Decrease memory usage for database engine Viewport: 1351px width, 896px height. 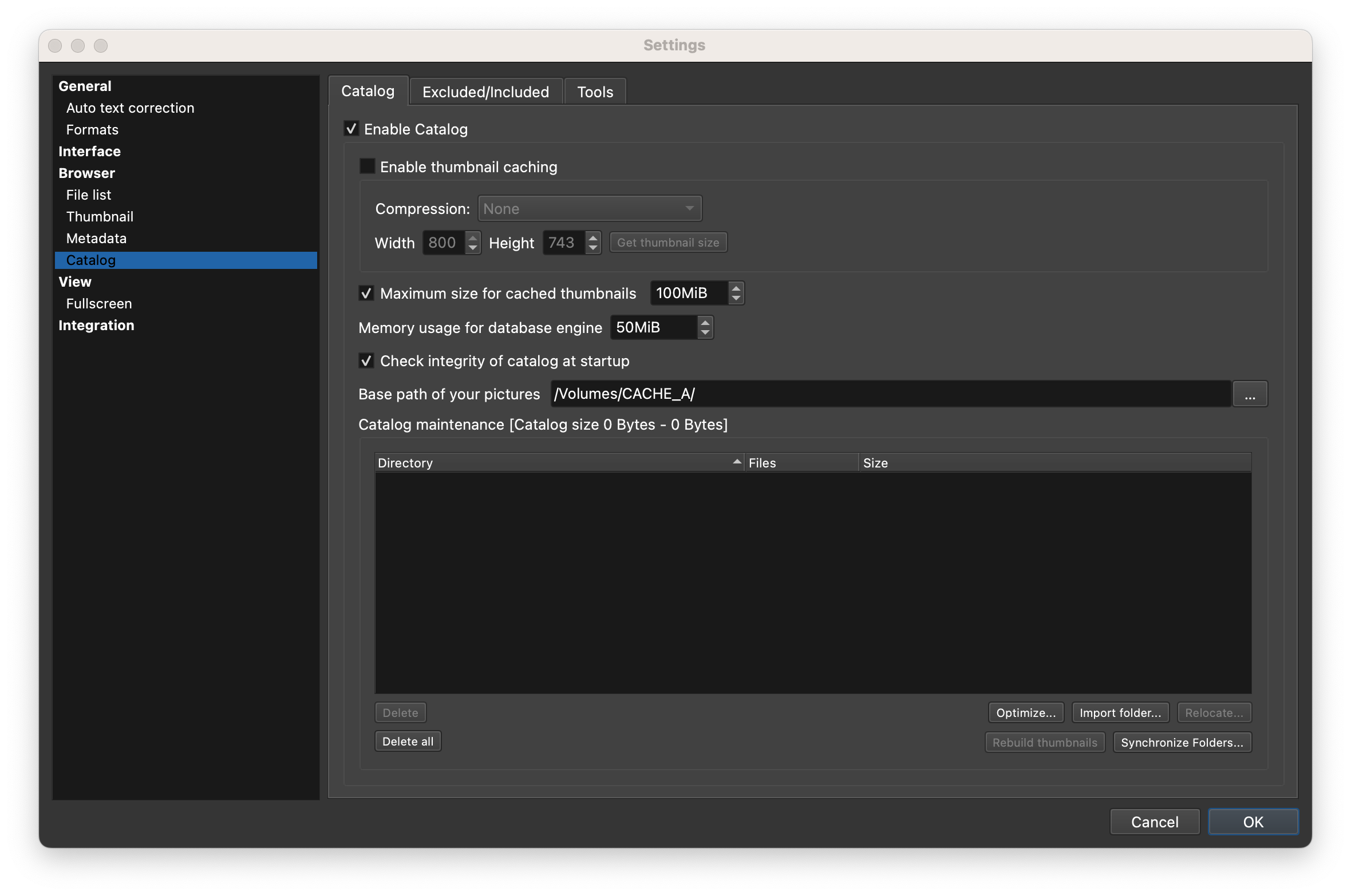pos(705,332)
